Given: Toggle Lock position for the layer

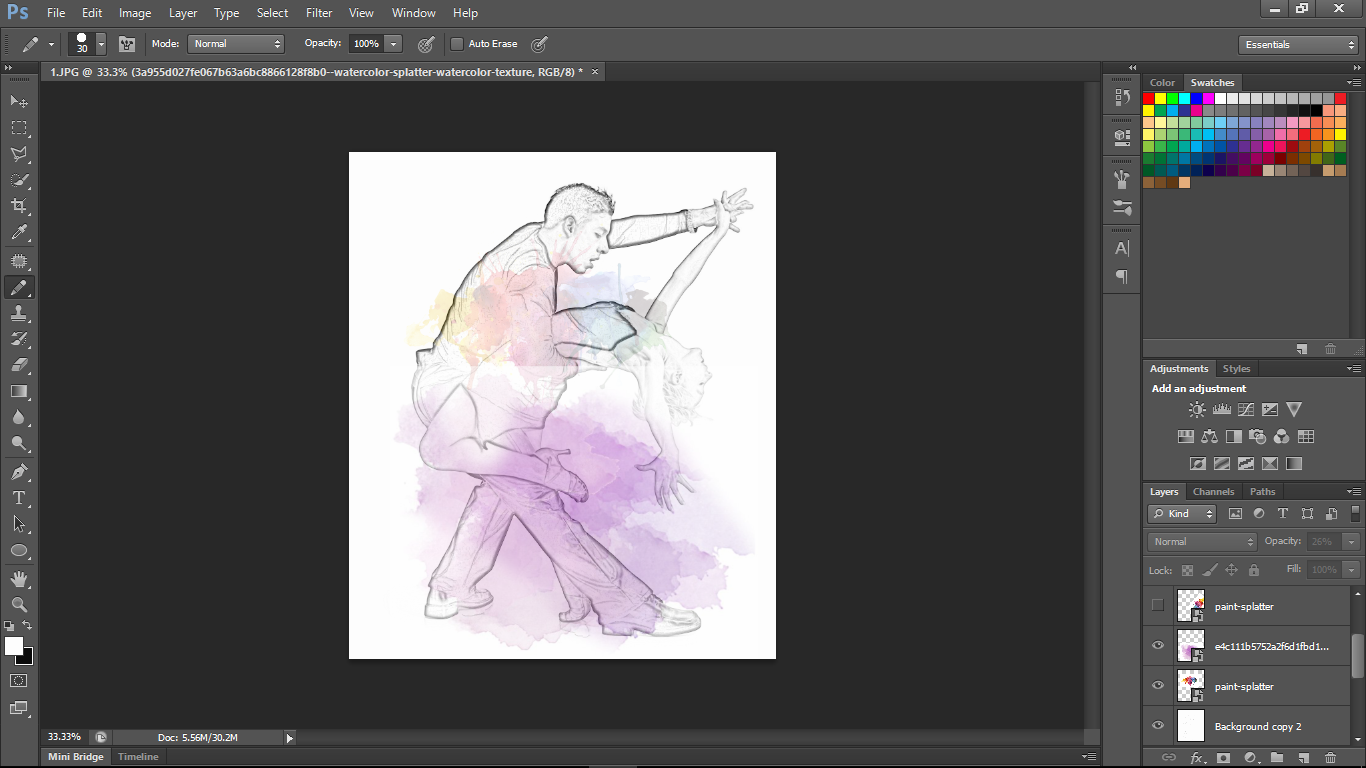Looking at the screenshot, I should pyautogui.click(x=1231, y=570).
